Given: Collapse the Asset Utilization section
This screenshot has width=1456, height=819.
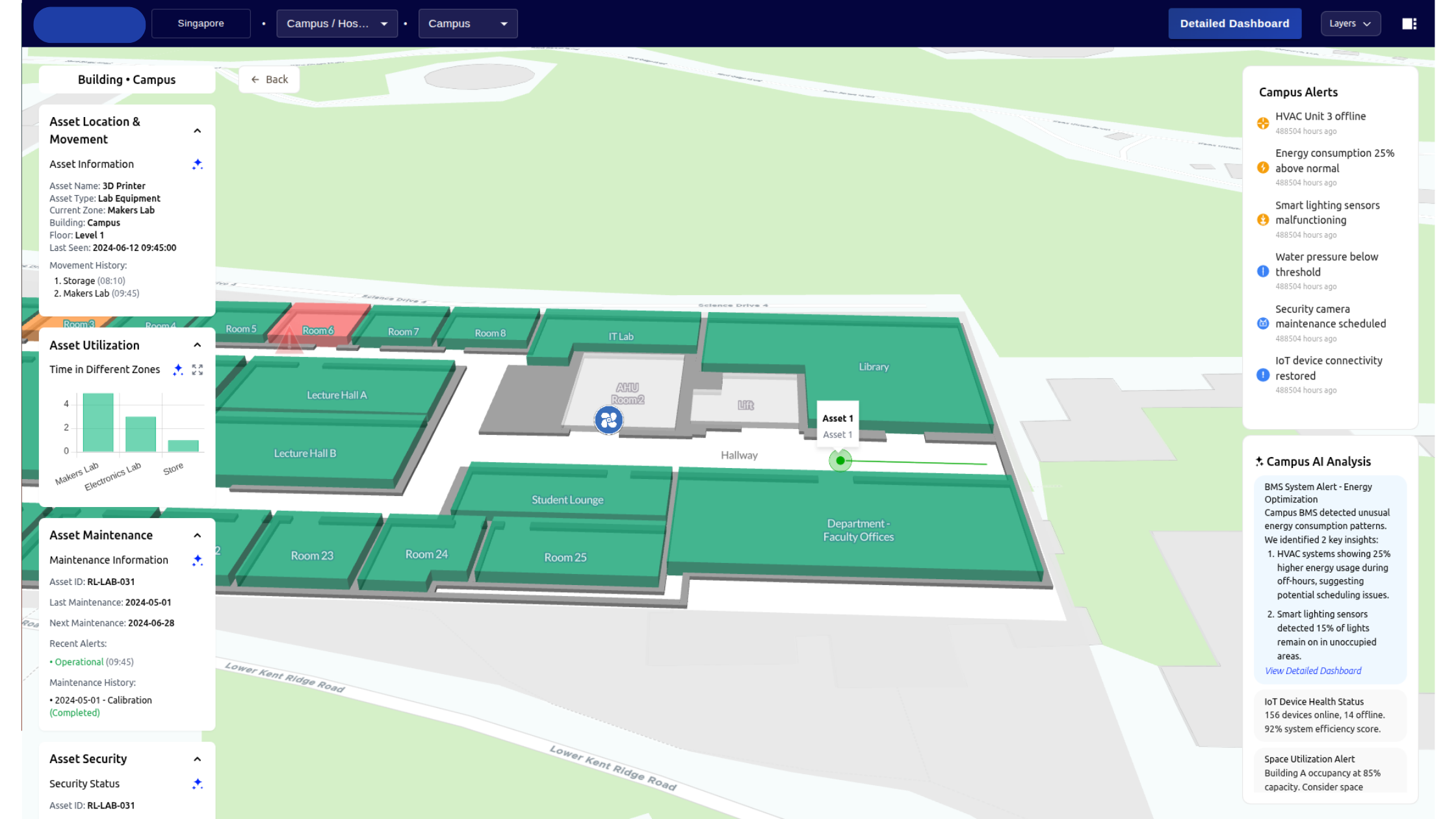Looking at the screenshot, I should pos(198,345).
